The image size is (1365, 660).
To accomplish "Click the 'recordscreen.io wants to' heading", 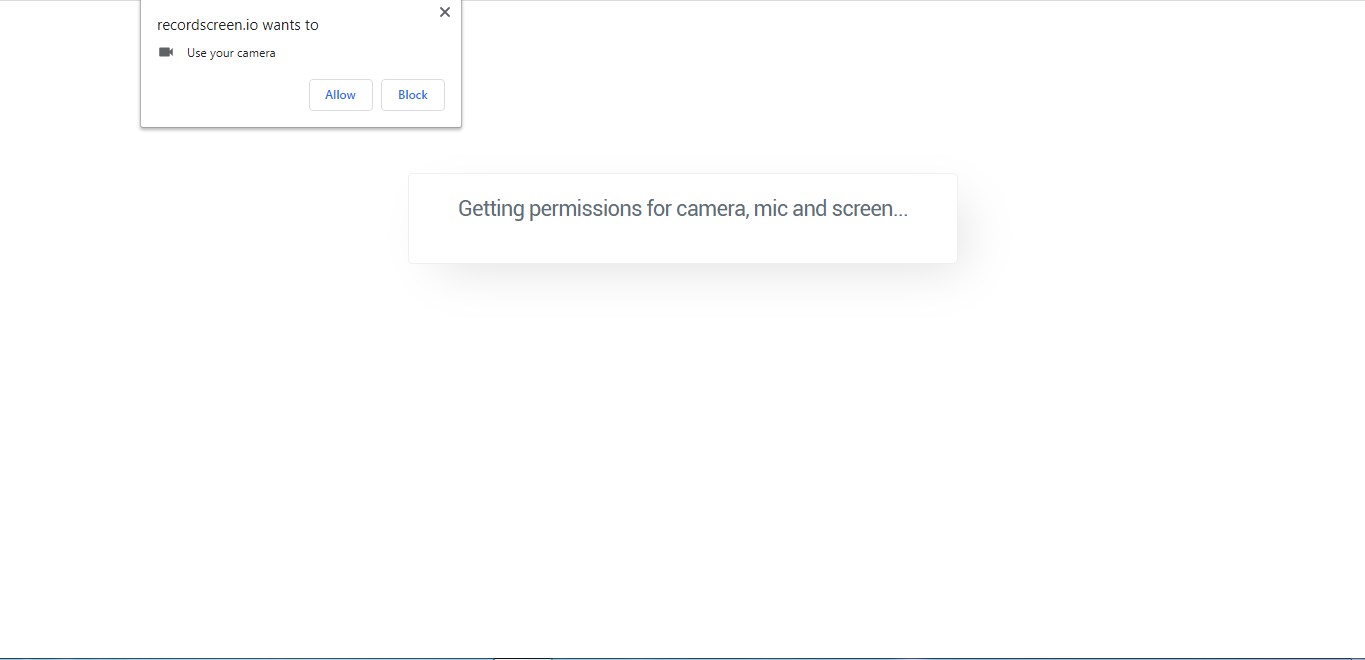I will pyautogui.click(x=238, y=25).
